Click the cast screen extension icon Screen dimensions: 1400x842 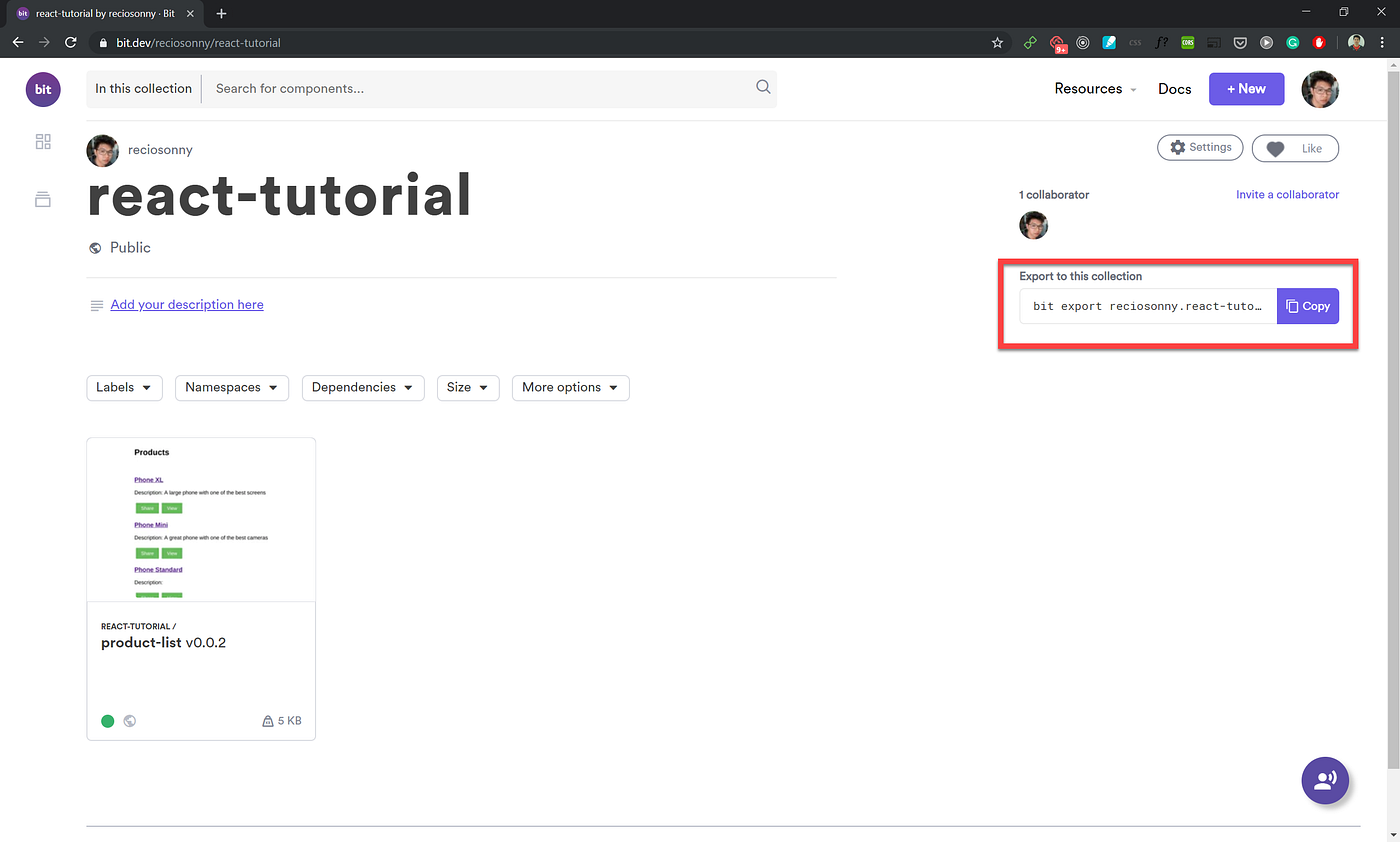click(1214, 43)
